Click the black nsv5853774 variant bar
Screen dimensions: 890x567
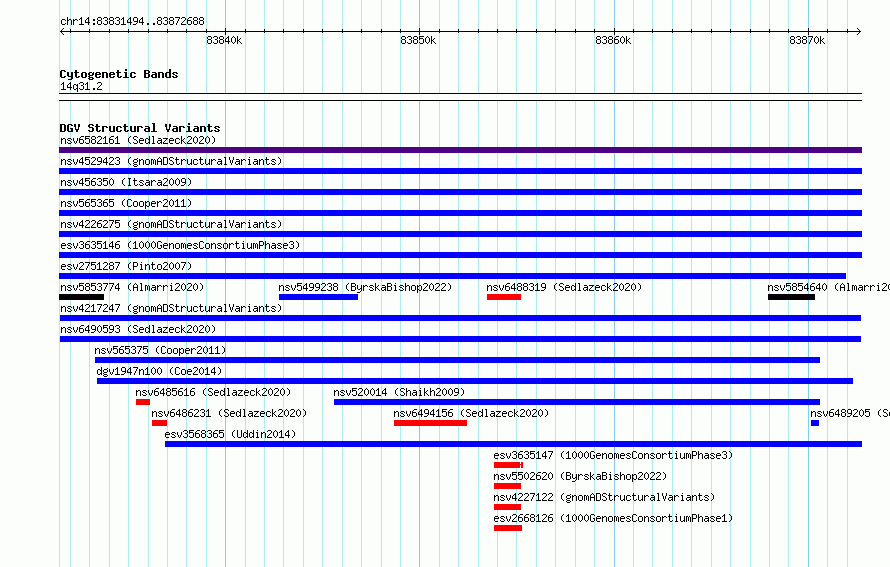[x=82, y=297]
